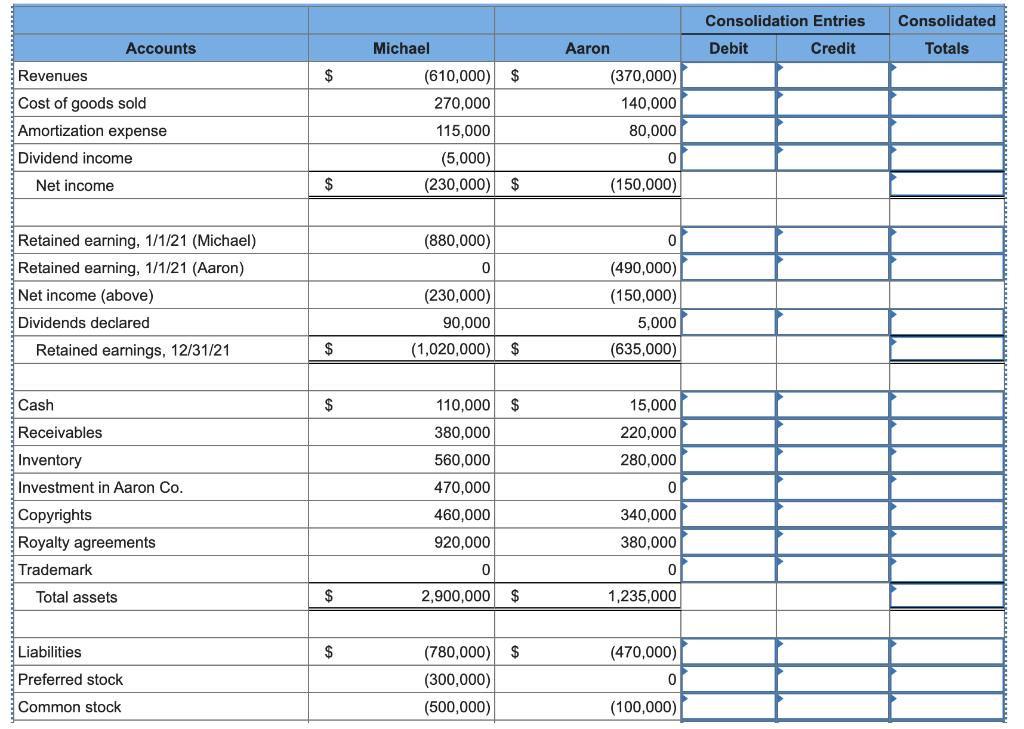Click the Revenues consolidated totals cell
Screen dimensions: 1024x729
point(947,75)
